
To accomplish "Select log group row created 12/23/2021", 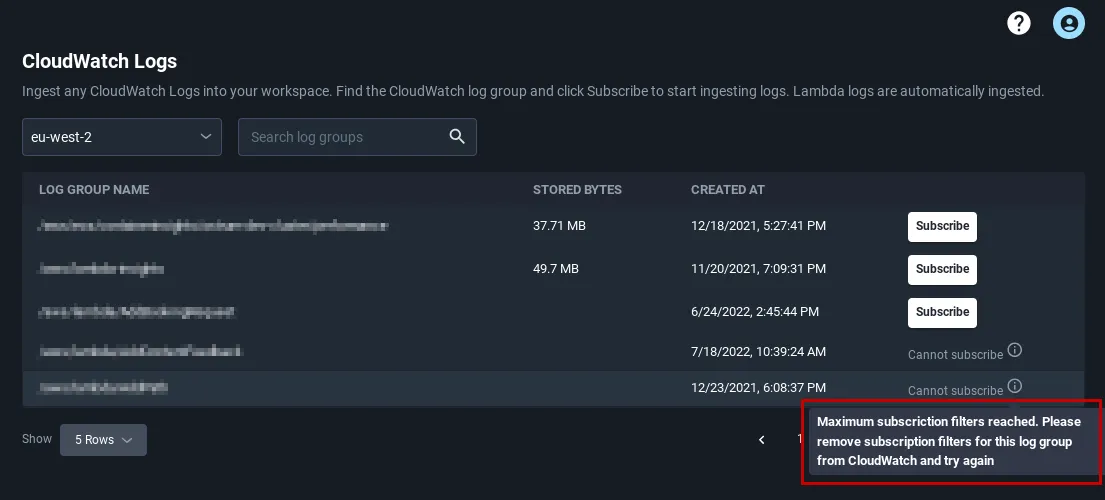I will pos(553,388).
